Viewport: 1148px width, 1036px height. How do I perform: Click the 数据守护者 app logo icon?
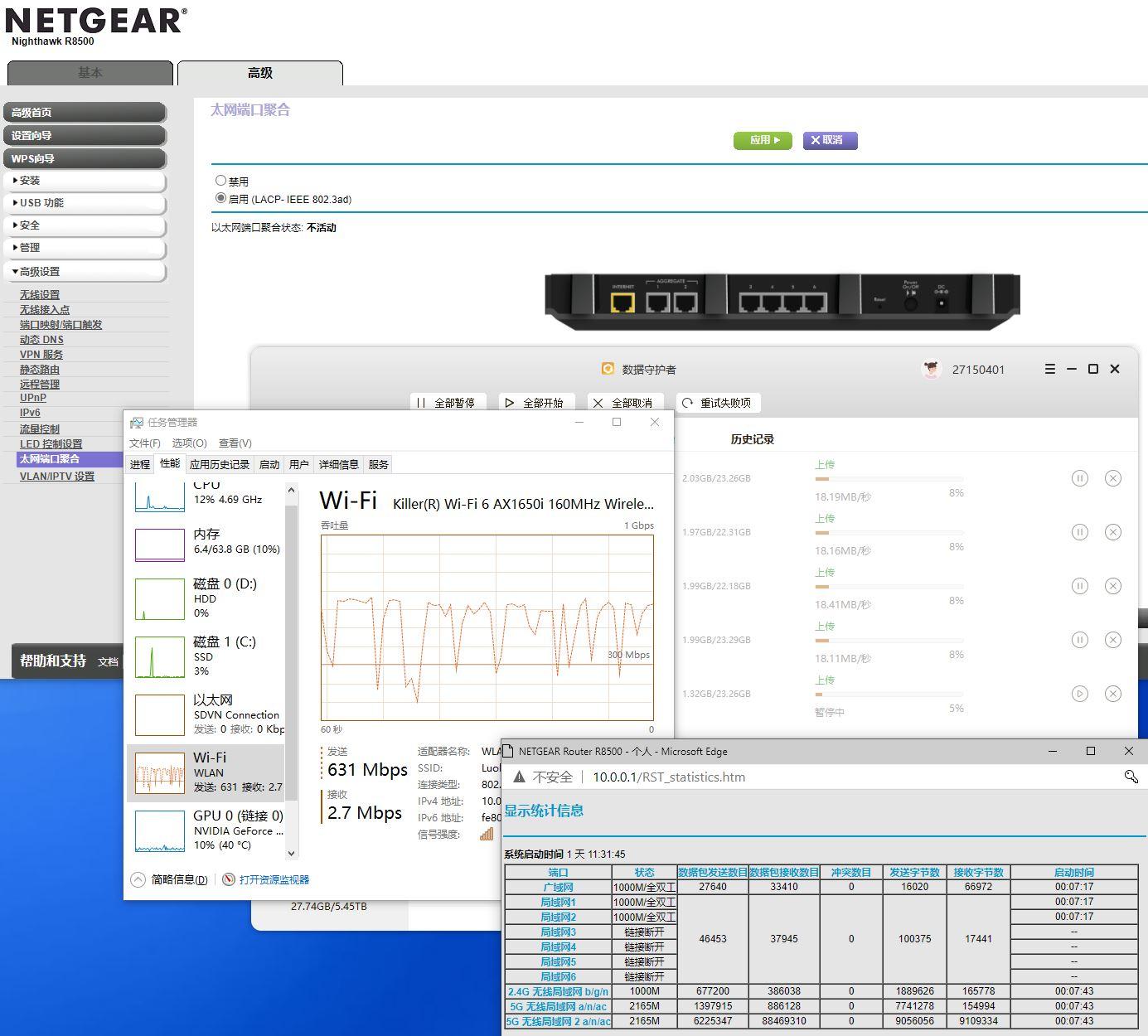[608, 369]
